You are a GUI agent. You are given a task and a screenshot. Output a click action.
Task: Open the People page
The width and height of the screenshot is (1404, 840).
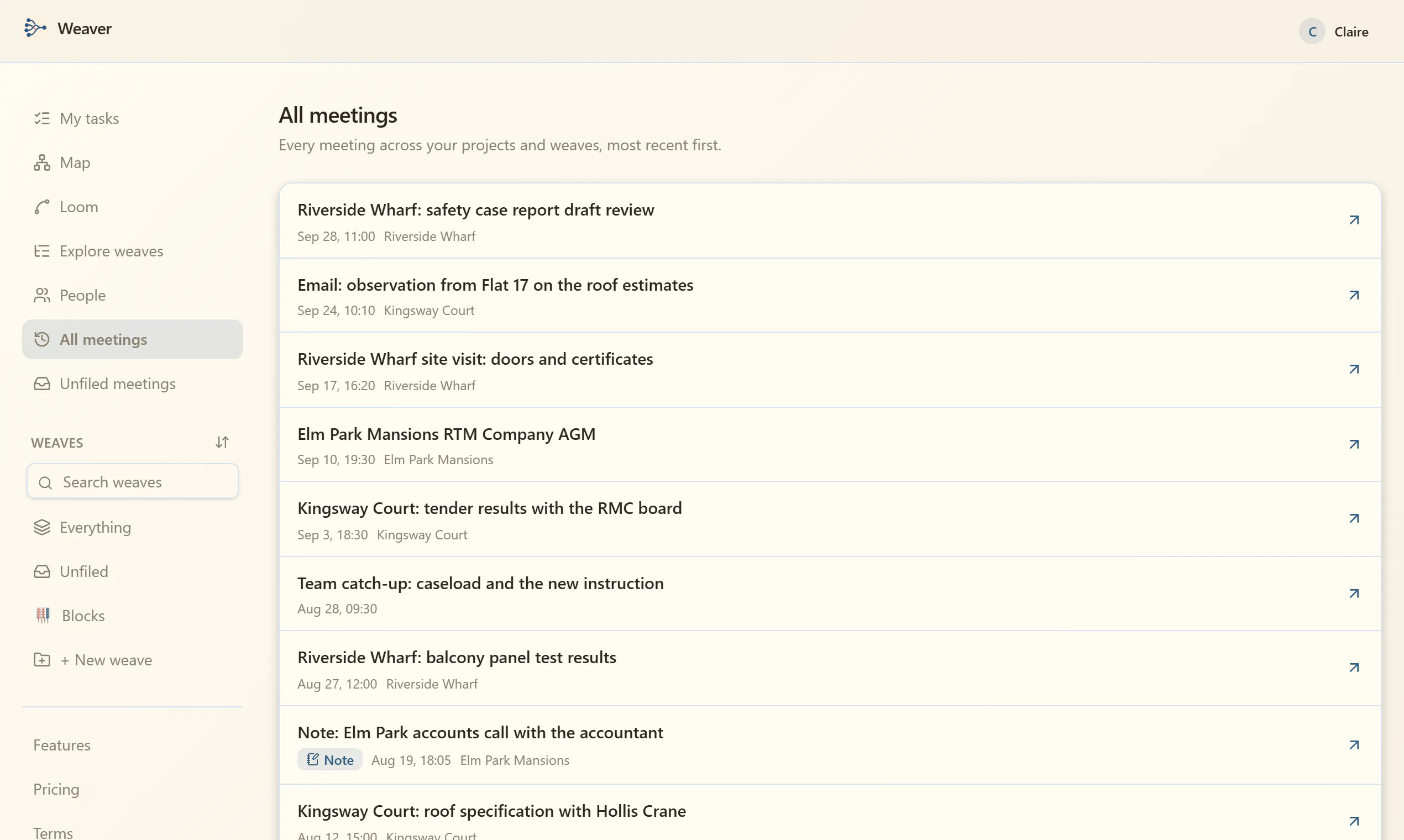[x=133, y=295]
